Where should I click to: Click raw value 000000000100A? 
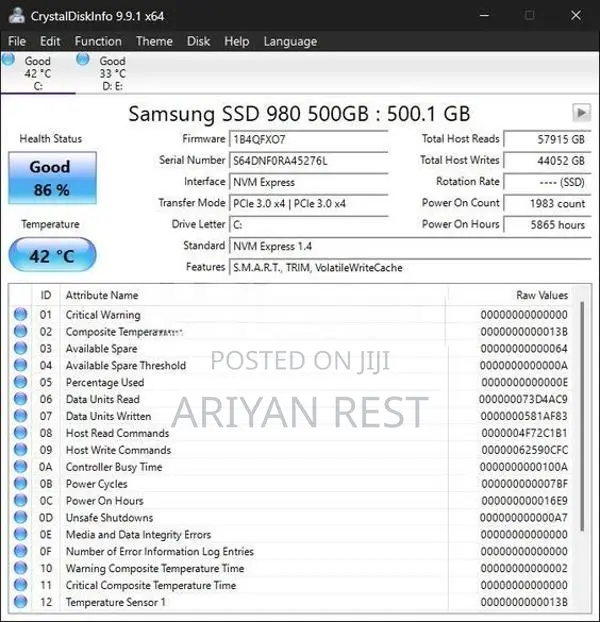(523, 467)
